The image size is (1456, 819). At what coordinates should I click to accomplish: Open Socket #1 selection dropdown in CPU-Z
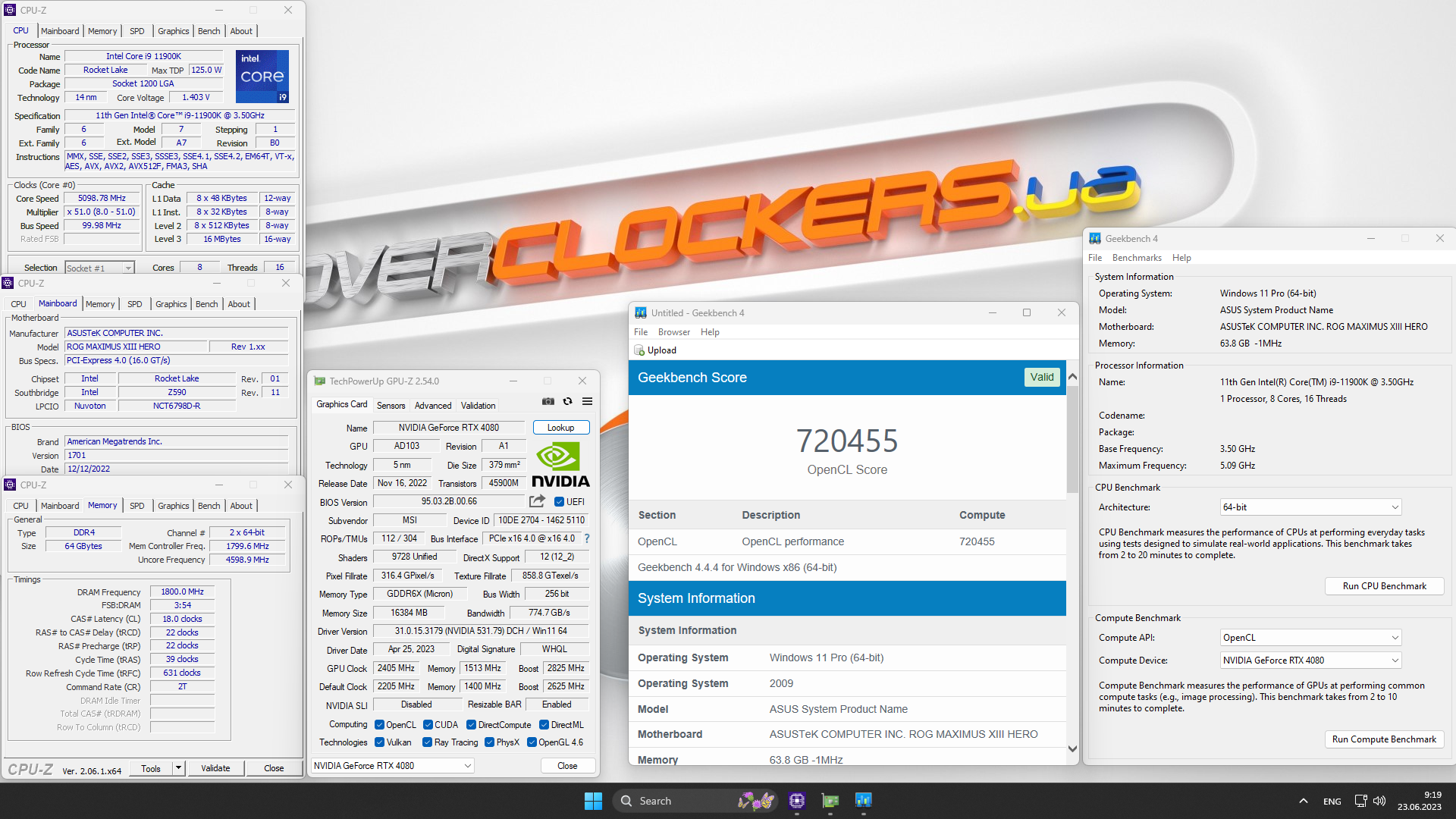coord(99,268)
